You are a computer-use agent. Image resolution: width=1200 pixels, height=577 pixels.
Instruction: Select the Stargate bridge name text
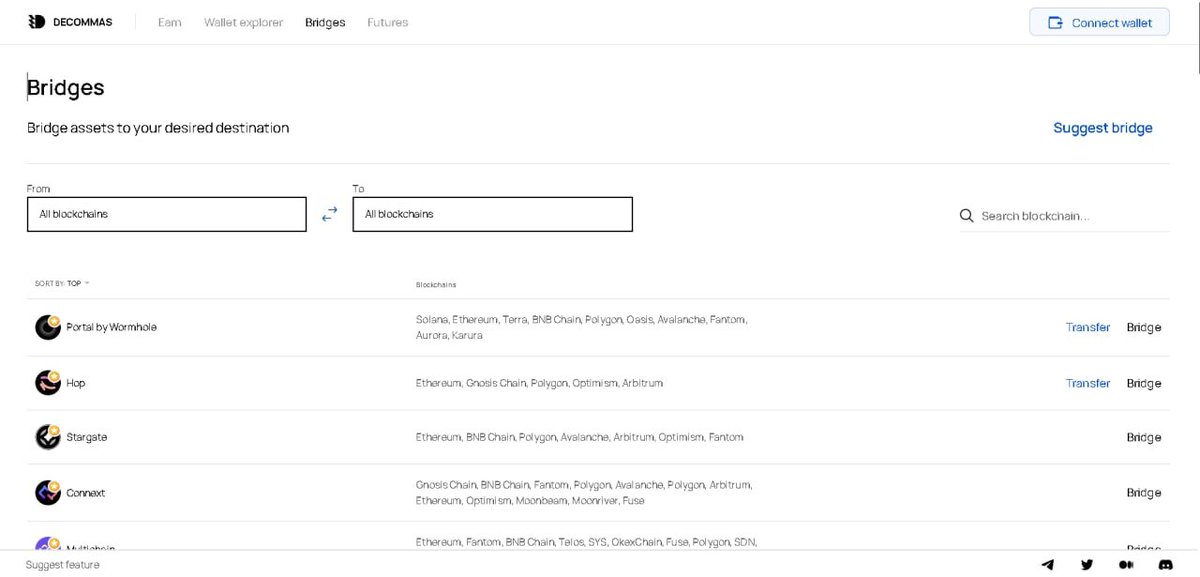[86, 437]
